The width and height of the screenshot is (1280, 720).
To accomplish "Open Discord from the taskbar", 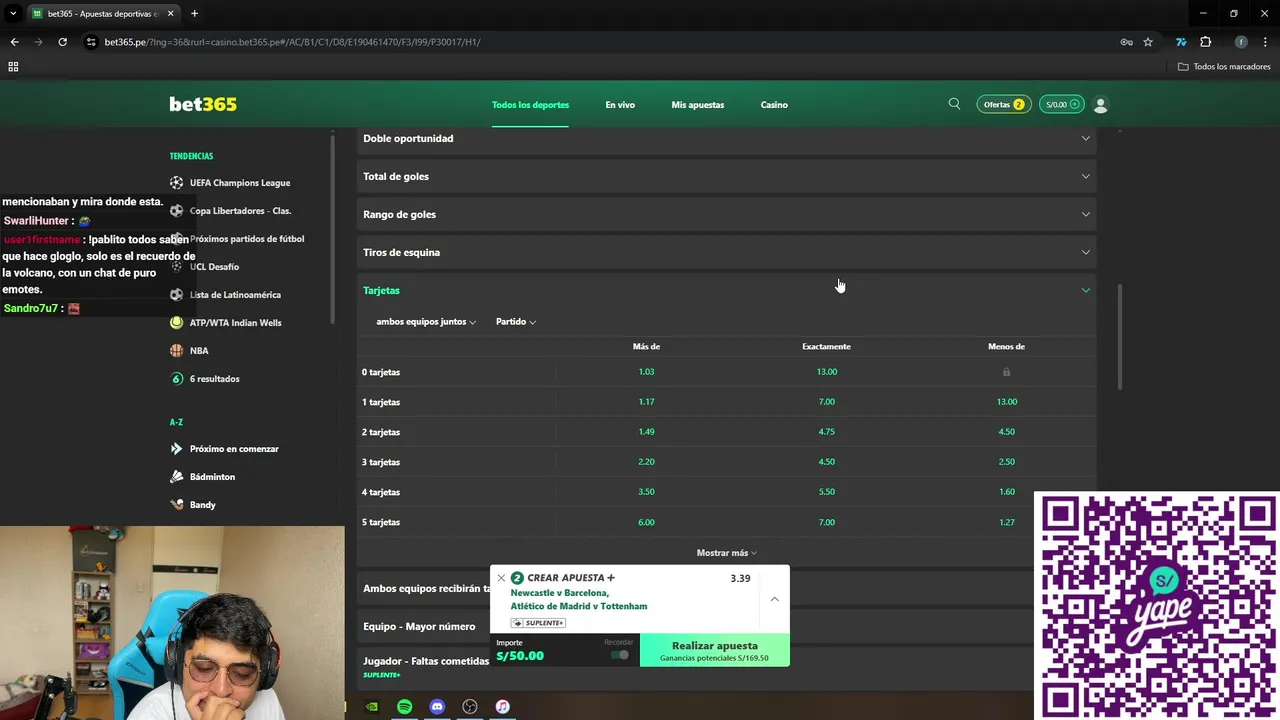I will click(x=437, y=707).
